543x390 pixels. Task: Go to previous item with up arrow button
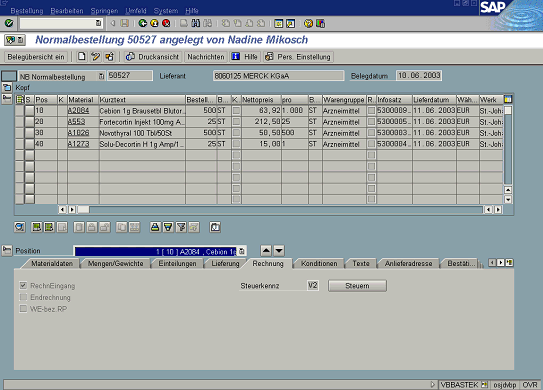point(266,250)
